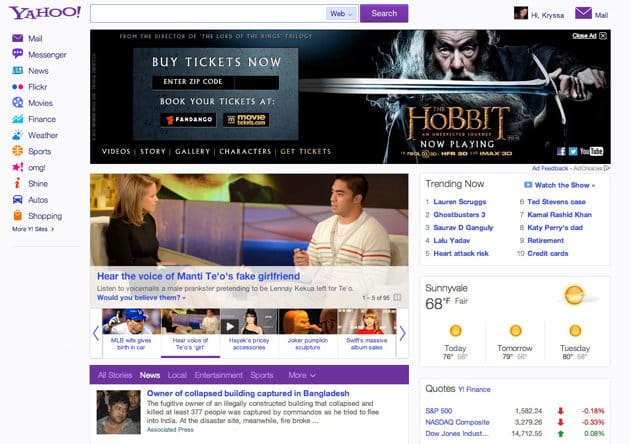Open Sports from the sidebar
630x444 pixels.
coord(18,151)
